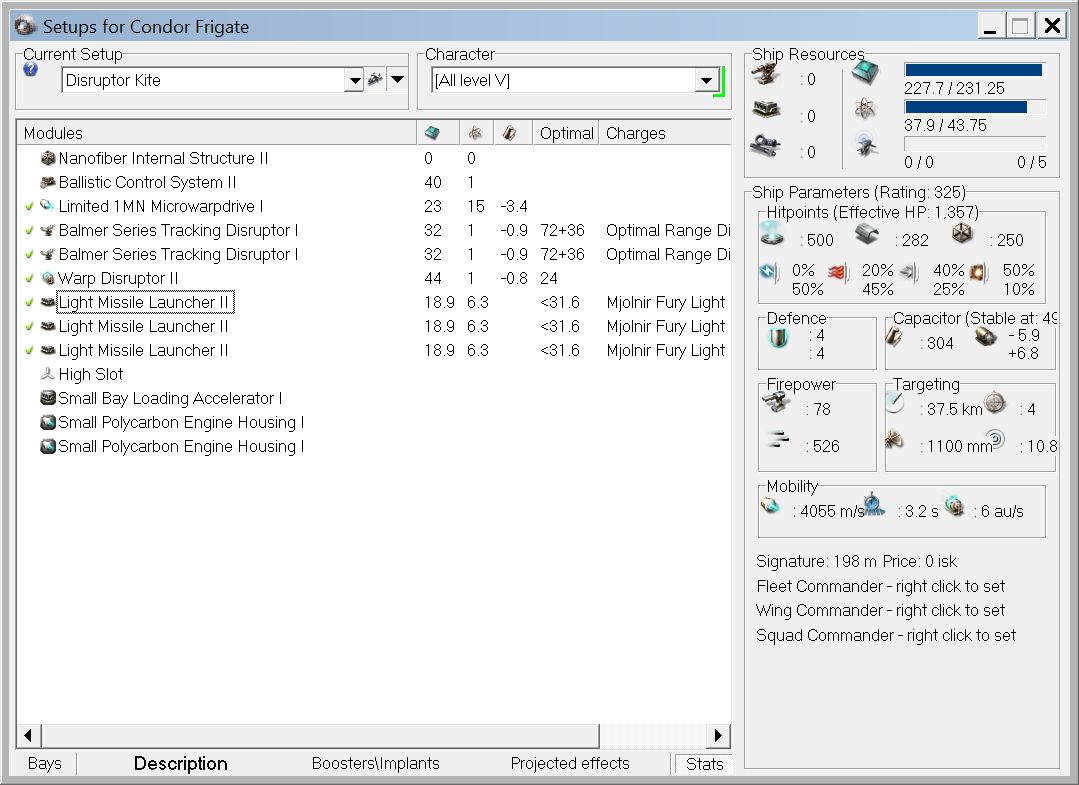Click Wing Commander right click to set
Image resolution: width=1079 pixels, height=785 pixels.
tap(880, 610)
